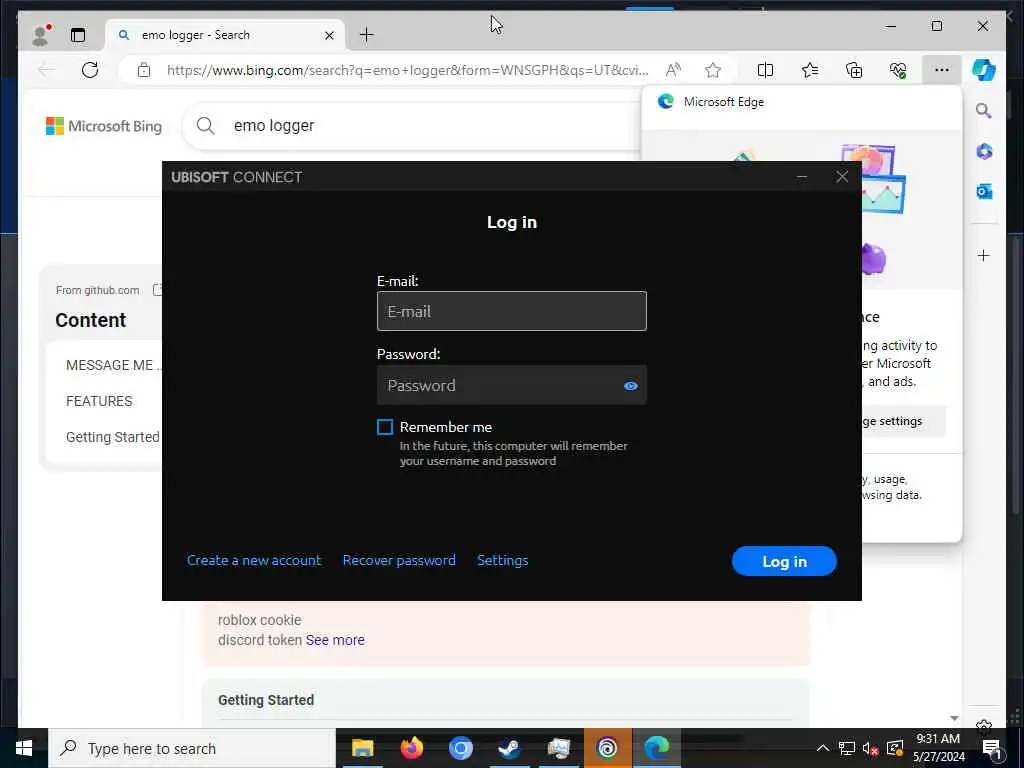
Task: Launch Firefox from the taskbar
Action: (x=411, y=748)
